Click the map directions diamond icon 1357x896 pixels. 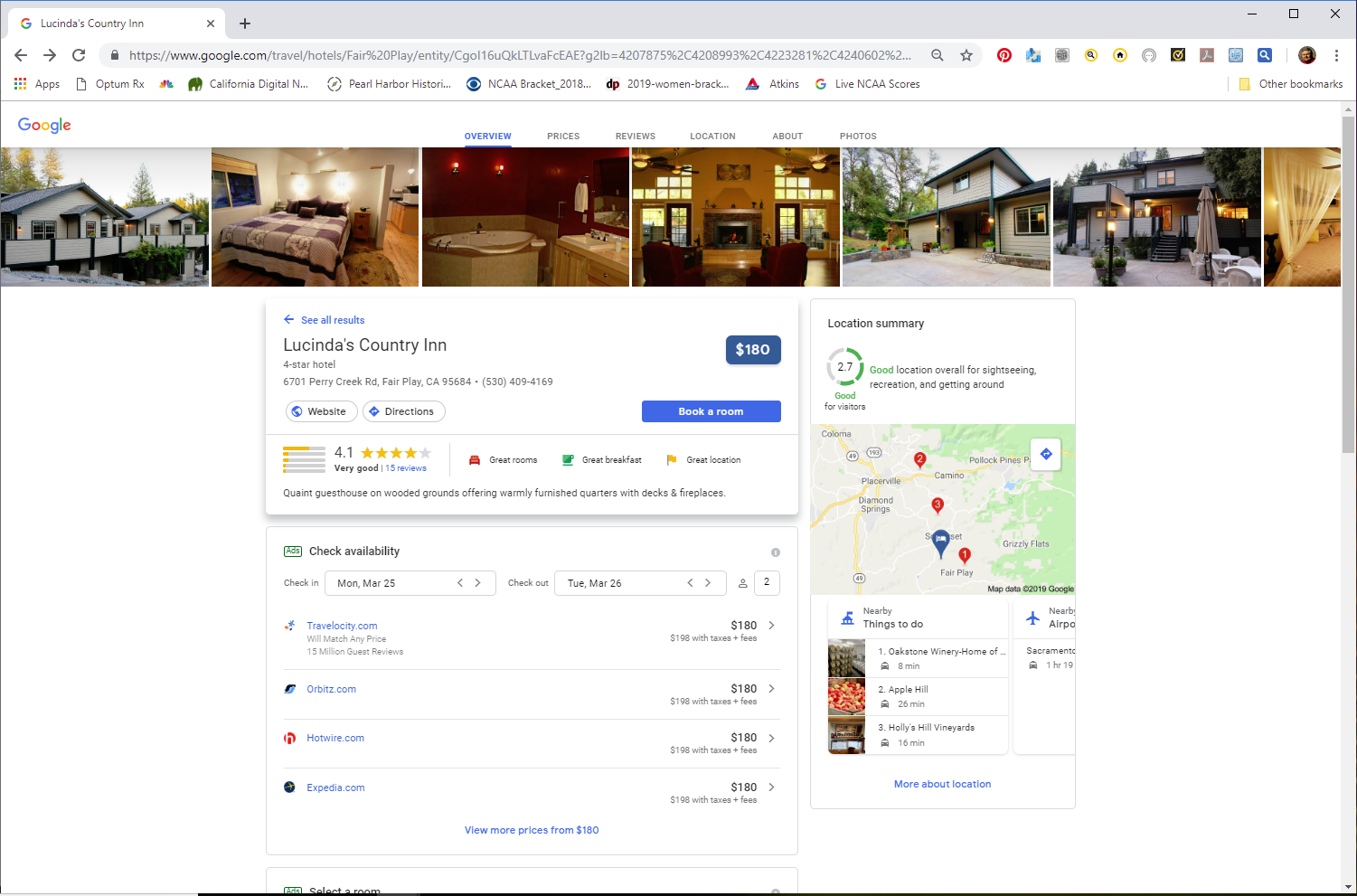pos(1046,454)
